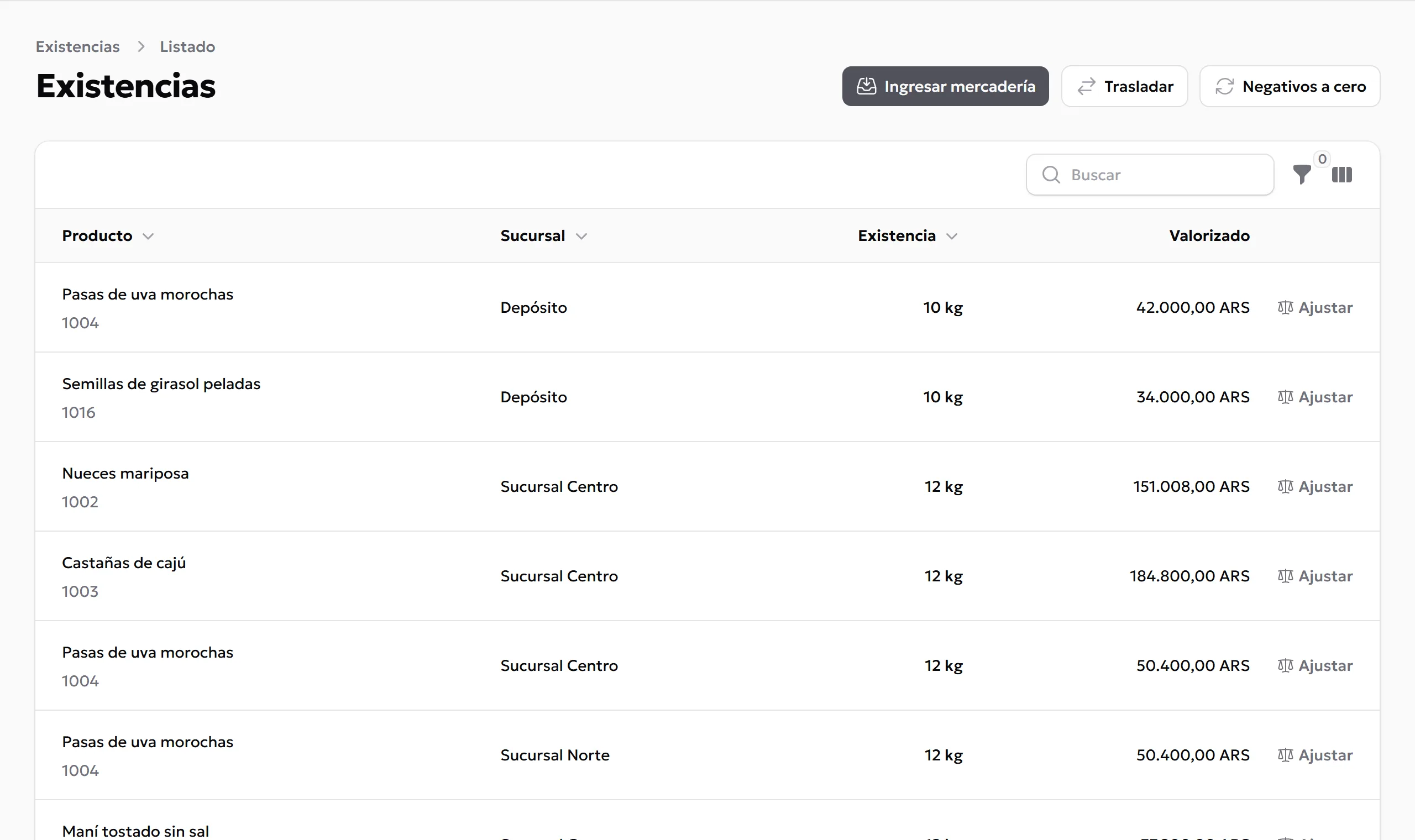
Task: Focus the Buscar search field
Action: (x=1150, y=174)
